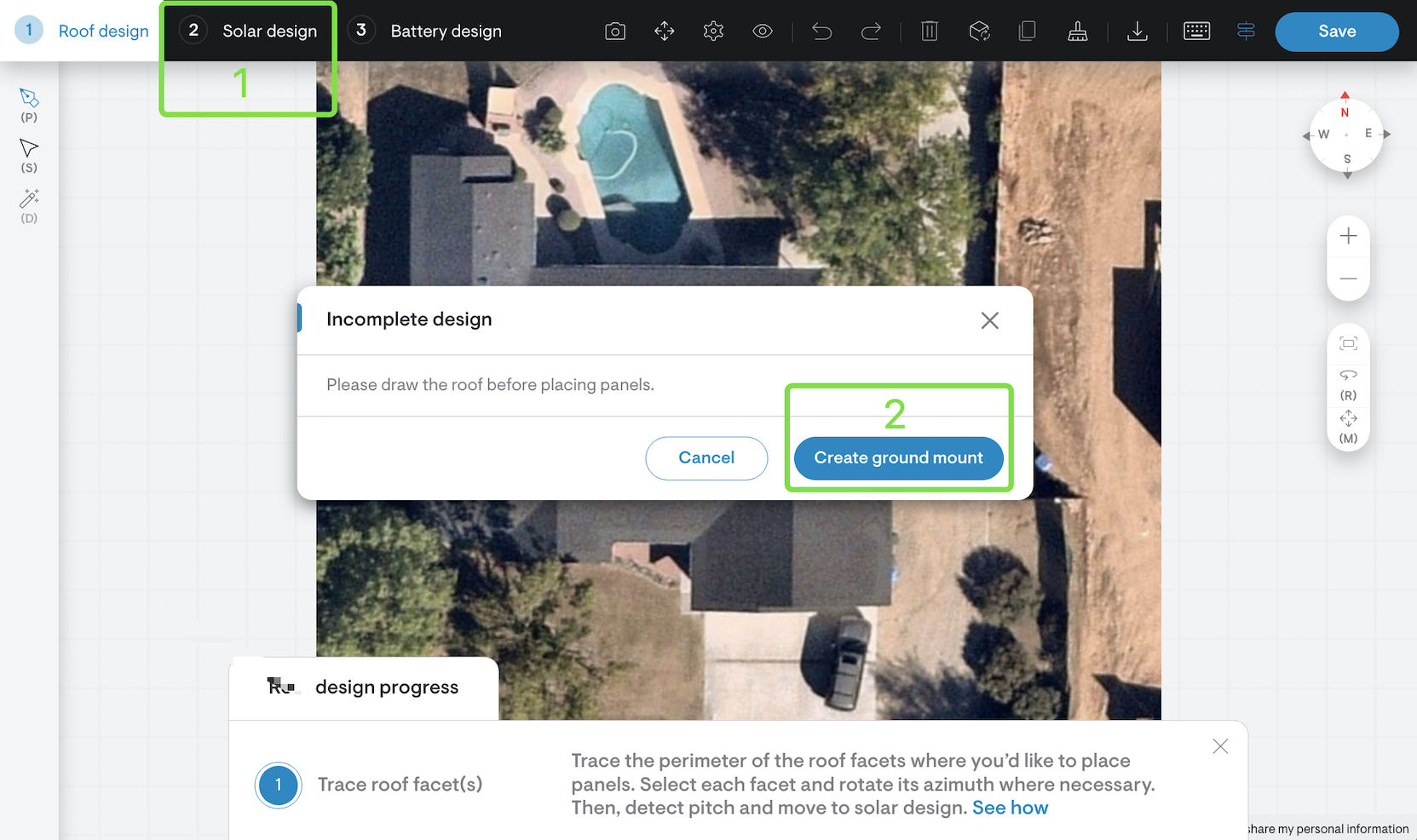
Task: Click the undo arrow
Action: click(821, 32)
